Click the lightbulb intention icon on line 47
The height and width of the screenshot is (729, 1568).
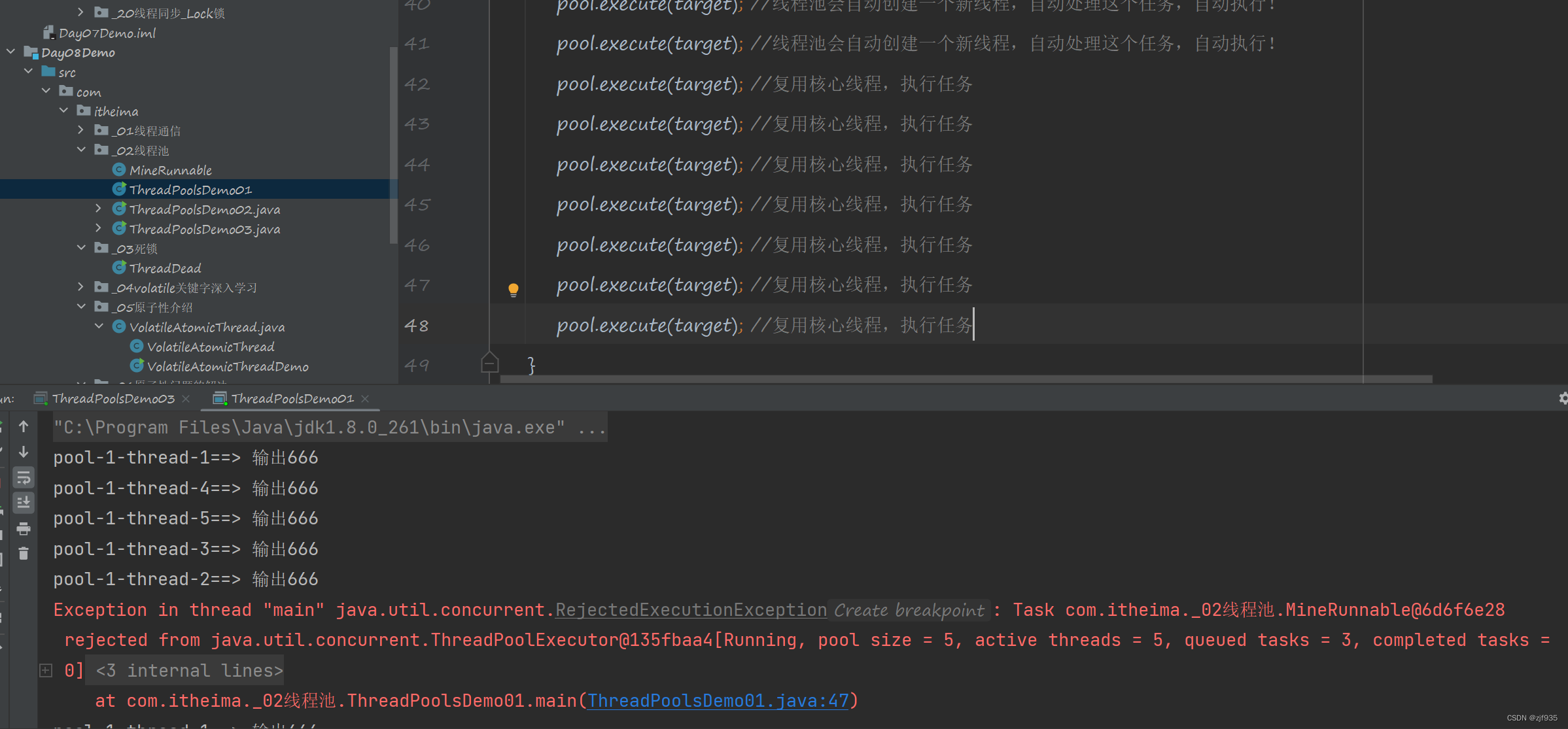[x=514, y=290]
